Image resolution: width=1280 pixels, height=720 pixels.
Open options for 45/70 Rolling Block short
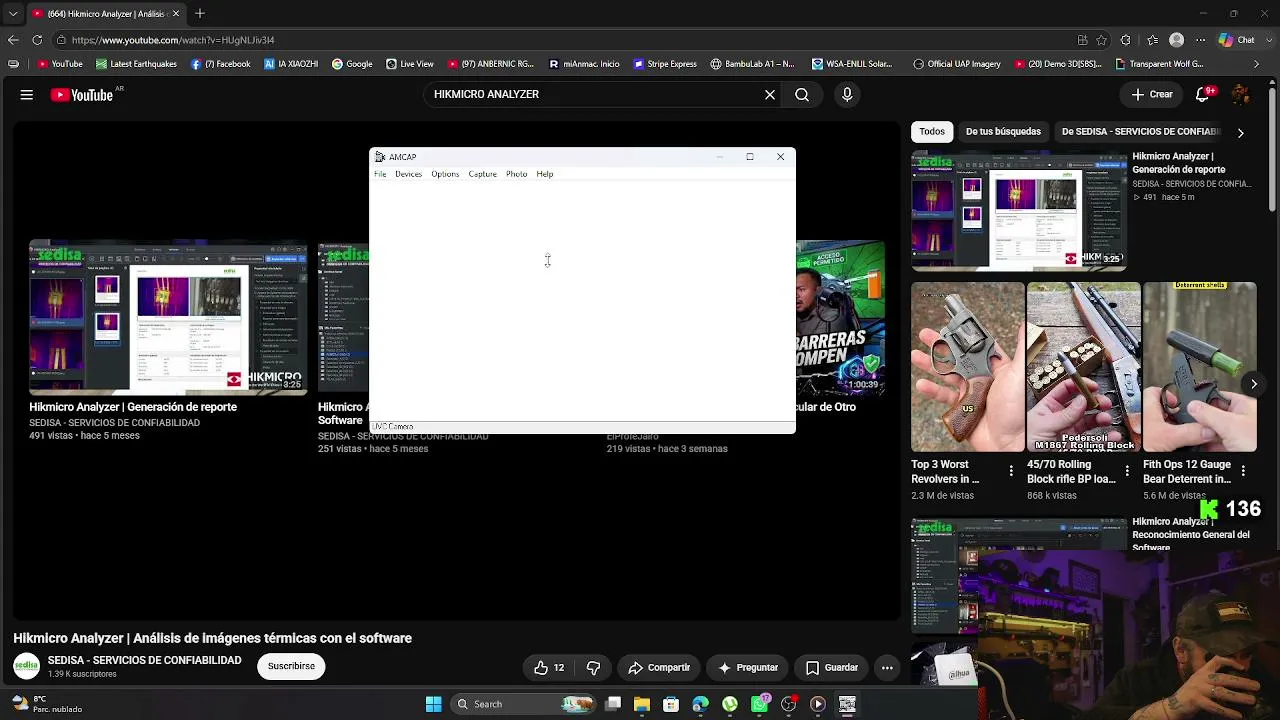point(1127,471)
